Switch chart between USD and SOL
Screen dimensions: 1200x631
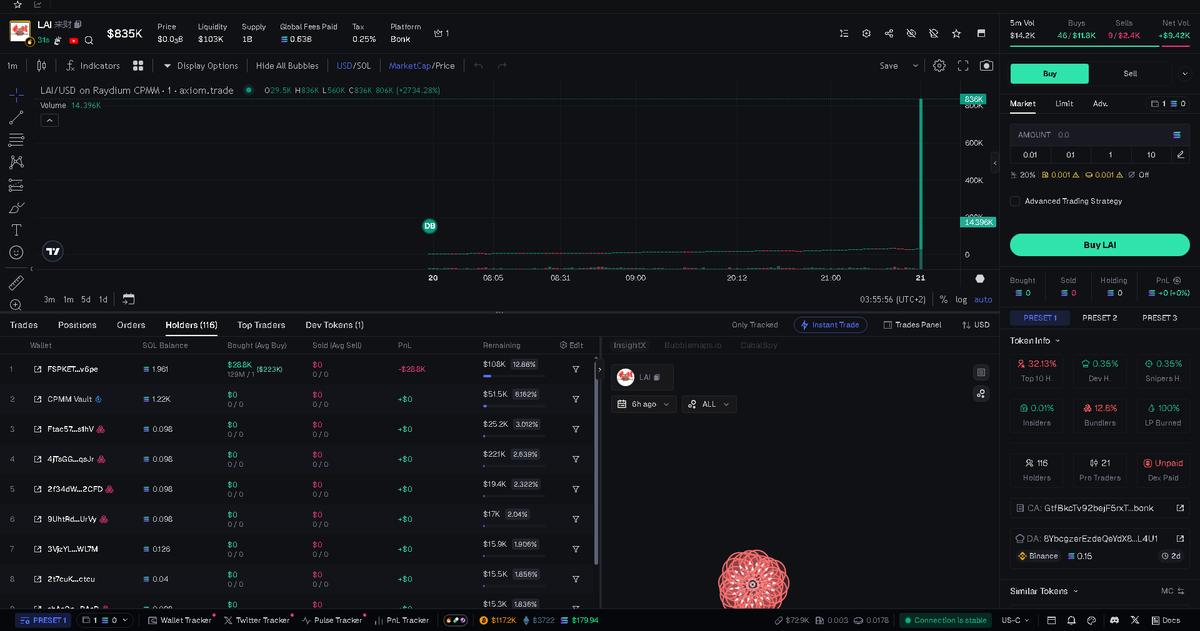coord(353,66)
